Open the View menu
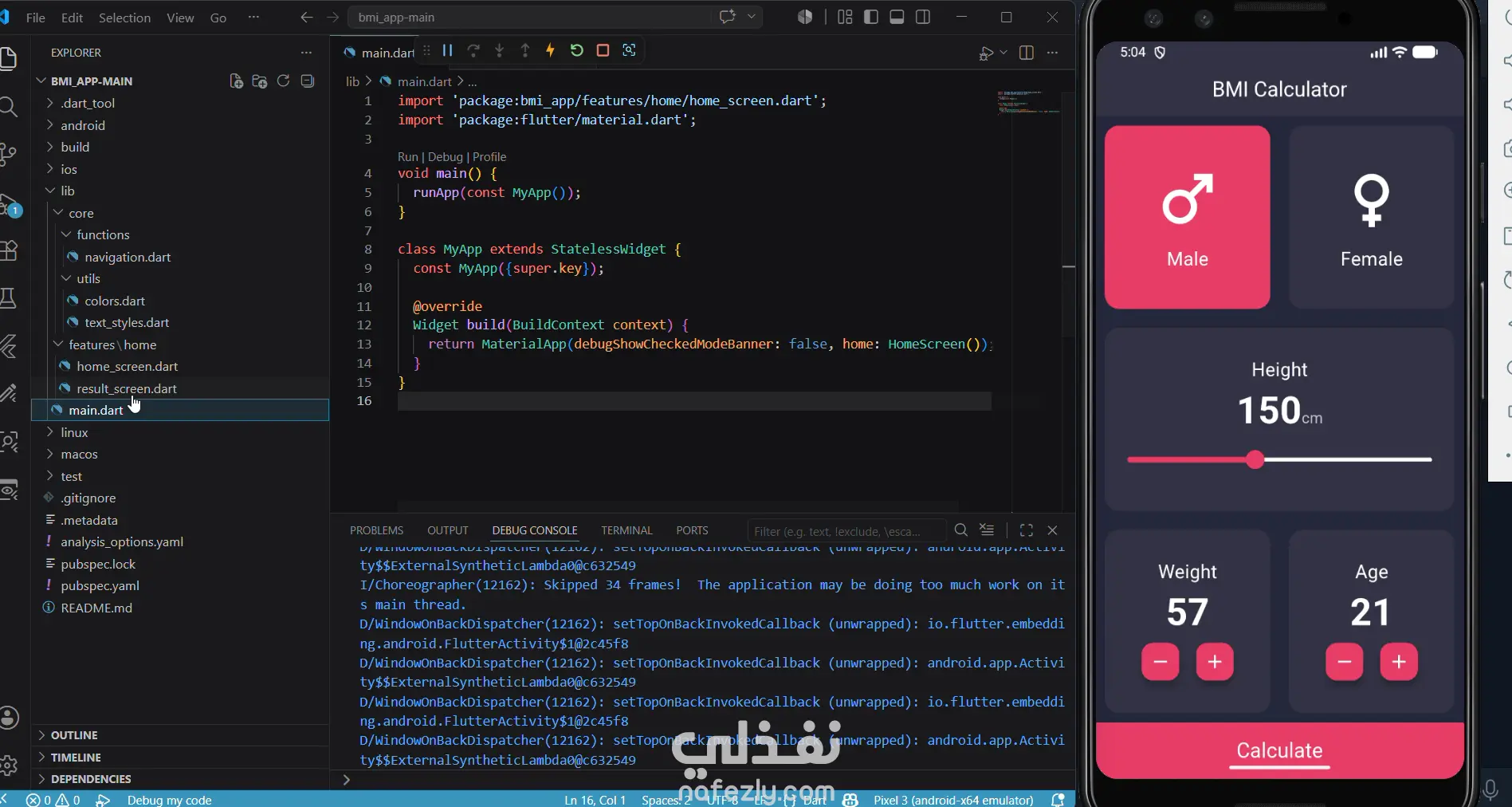Screen dimensions: 1512x807 coord(180,18)
